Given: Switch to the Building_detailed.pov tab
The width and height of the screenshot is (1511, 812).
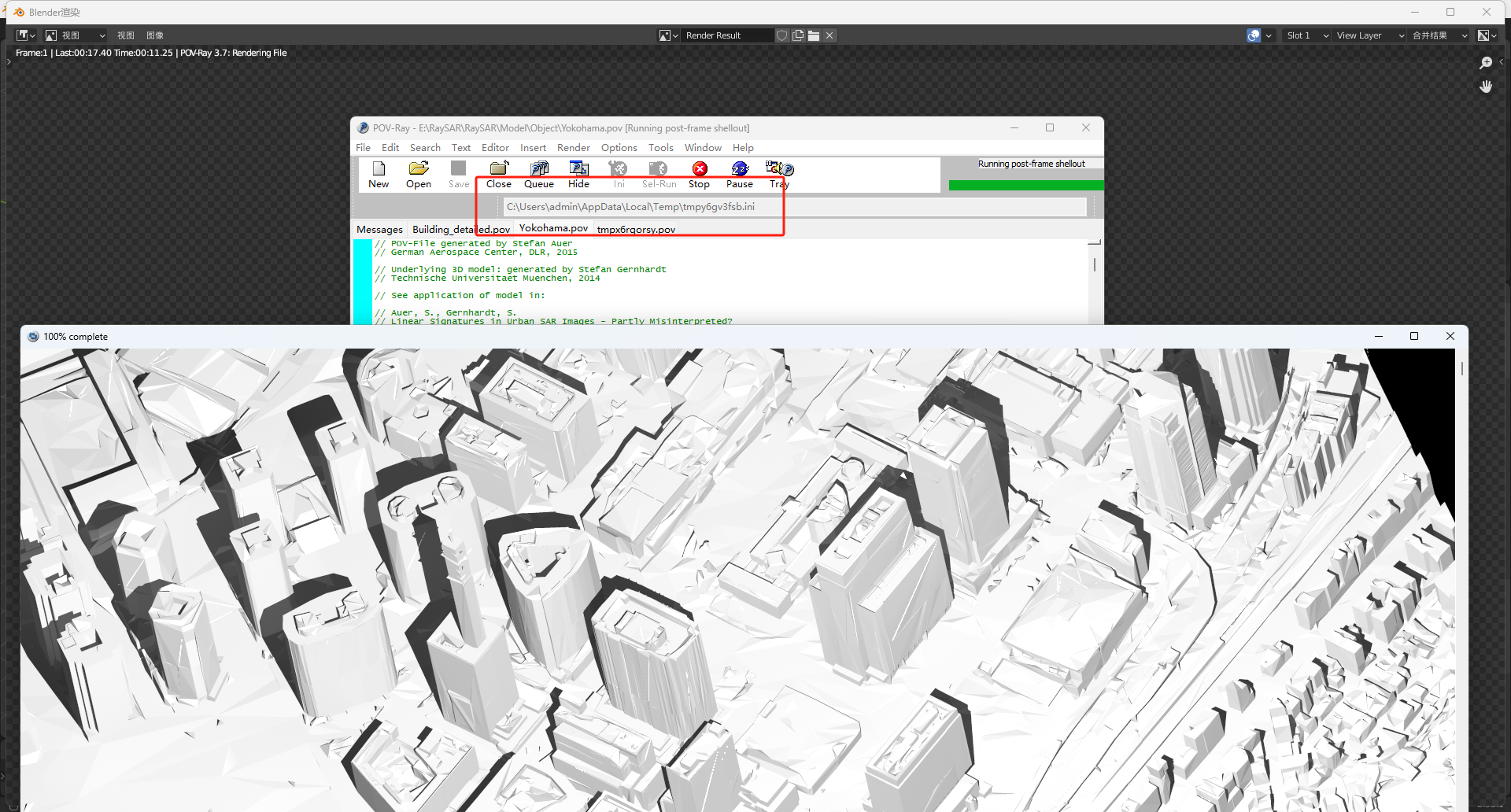Looking at the screenshot, I should [x=460, y=230].
